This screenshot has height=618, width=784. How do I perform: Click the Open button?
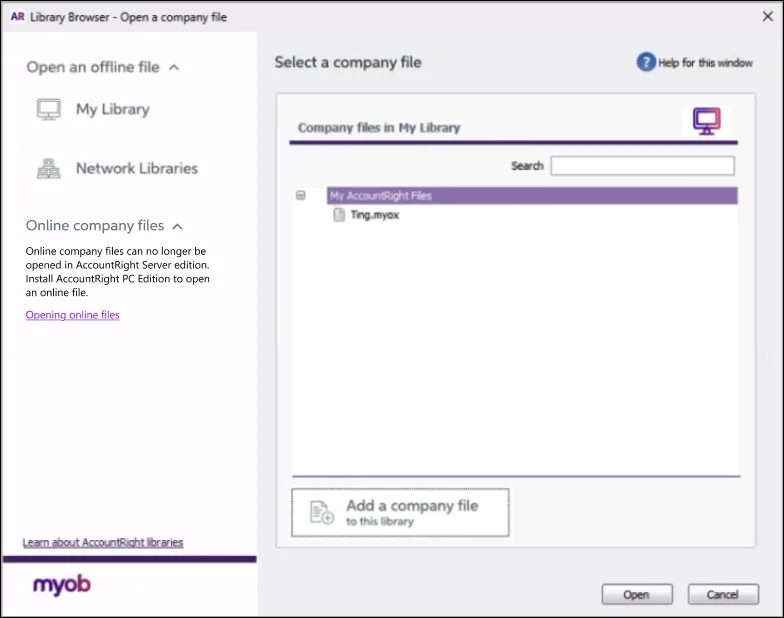[637, 594]
